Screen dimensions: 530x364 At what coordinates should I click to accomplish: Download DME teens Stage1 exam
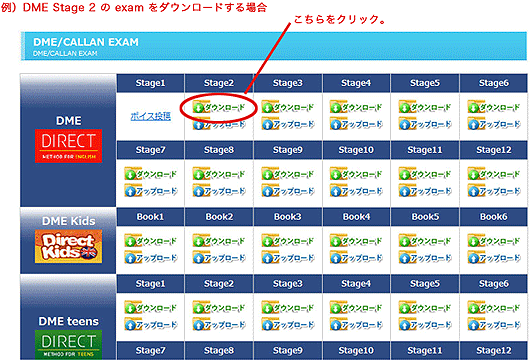pos(150,308)
